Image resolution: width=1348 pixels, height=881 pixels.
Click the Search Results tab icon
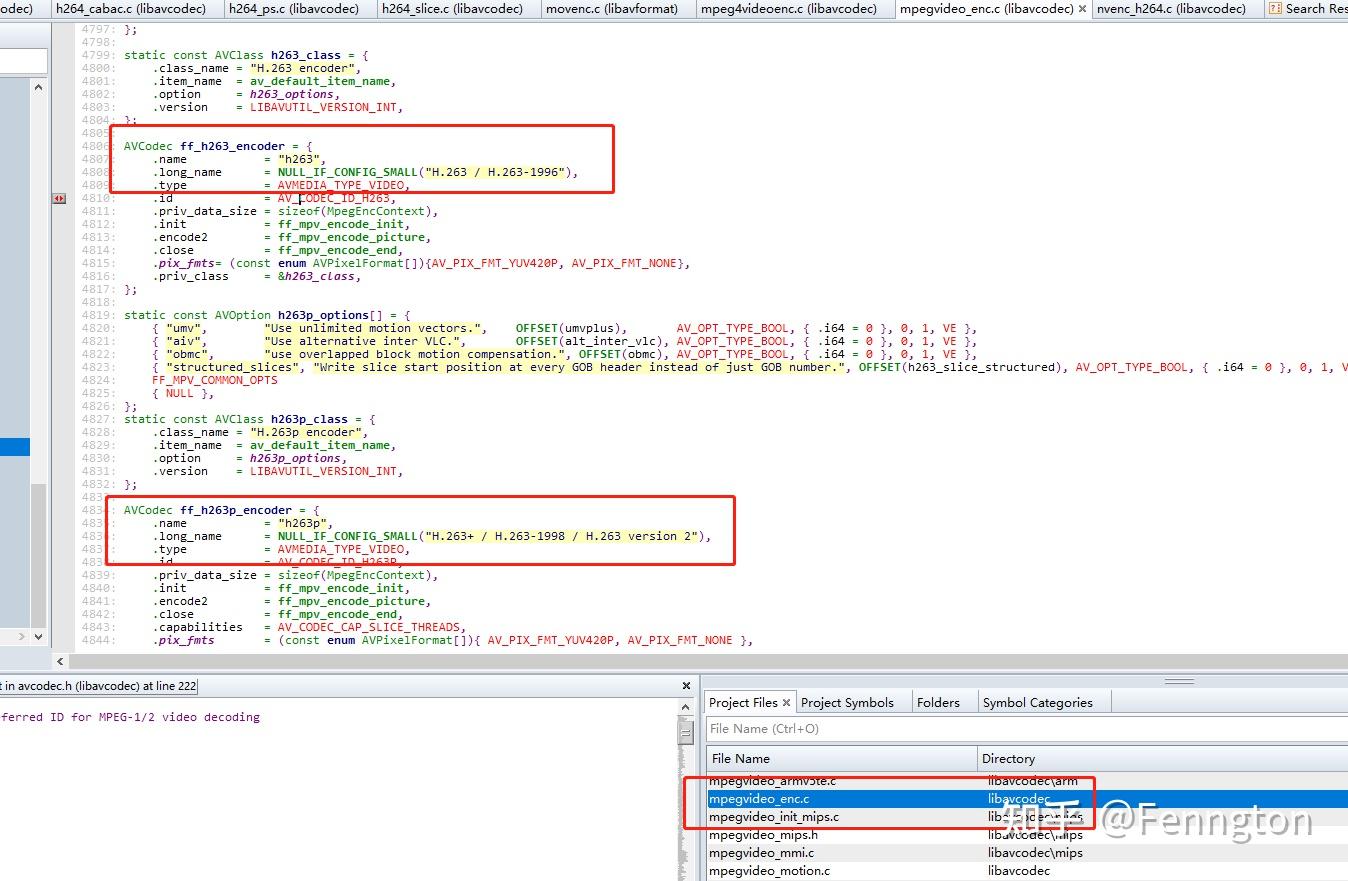[x=1275, y=9]
